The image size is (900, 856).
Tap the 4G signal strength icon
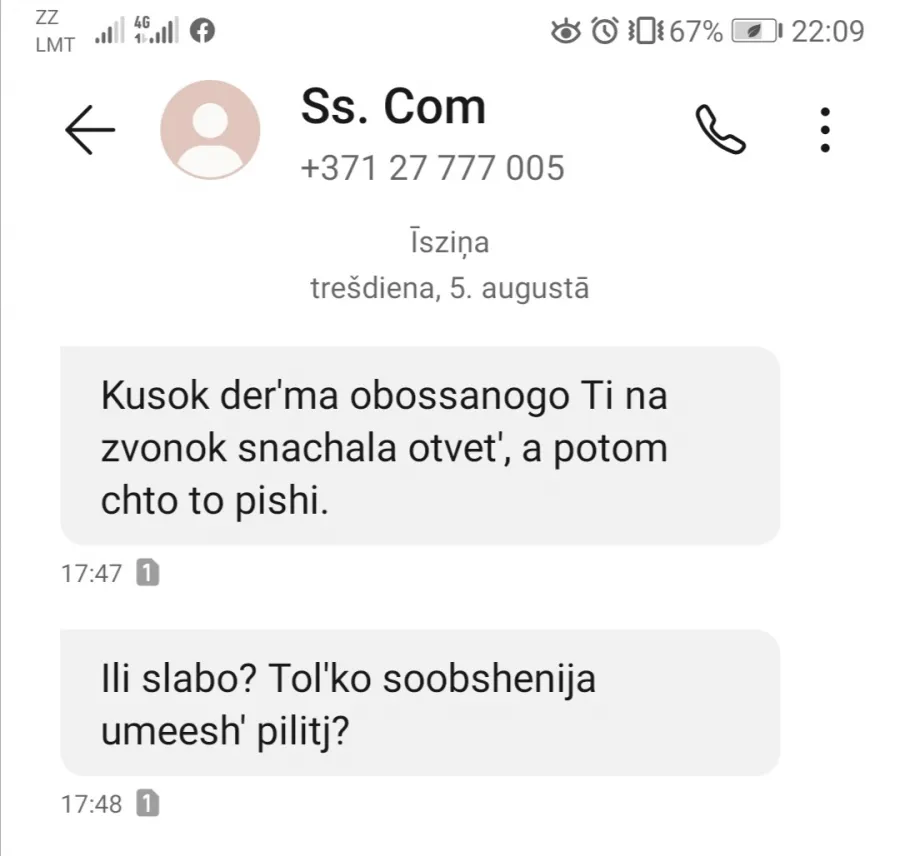point(156,30)
